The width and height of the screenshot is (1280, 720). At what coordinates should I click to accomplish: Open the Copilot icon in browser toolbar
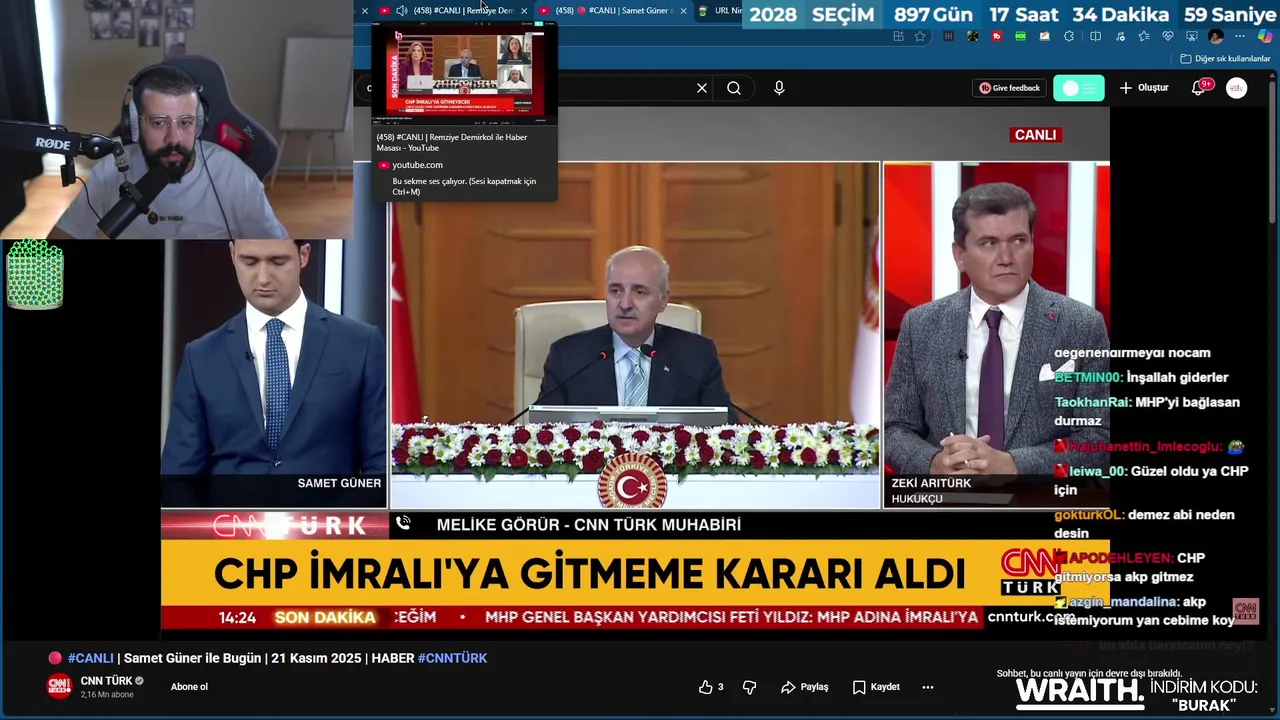coord(1265,36)
